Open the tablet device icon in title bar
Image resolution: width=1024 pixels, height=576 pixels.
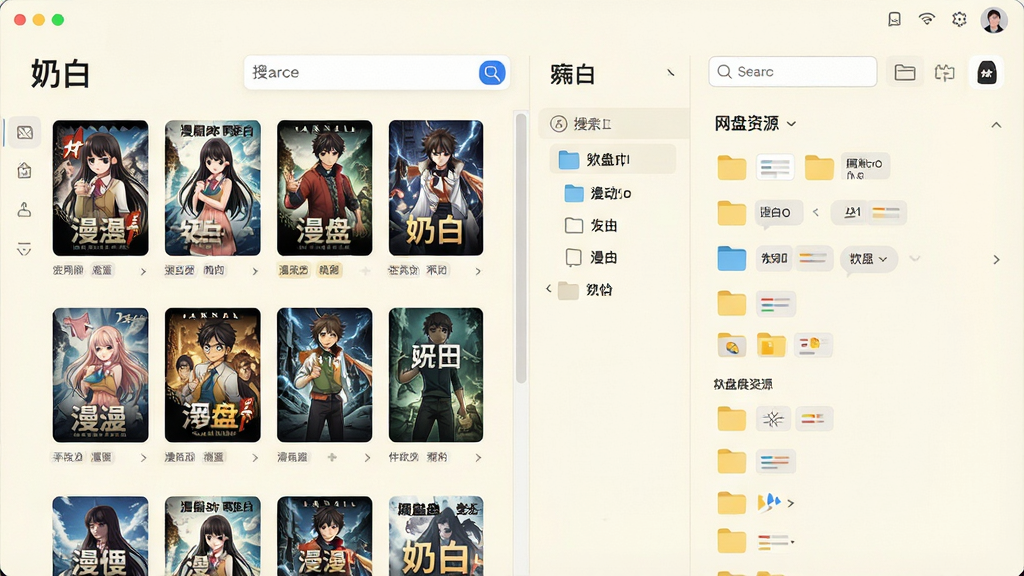pos(895,19)
